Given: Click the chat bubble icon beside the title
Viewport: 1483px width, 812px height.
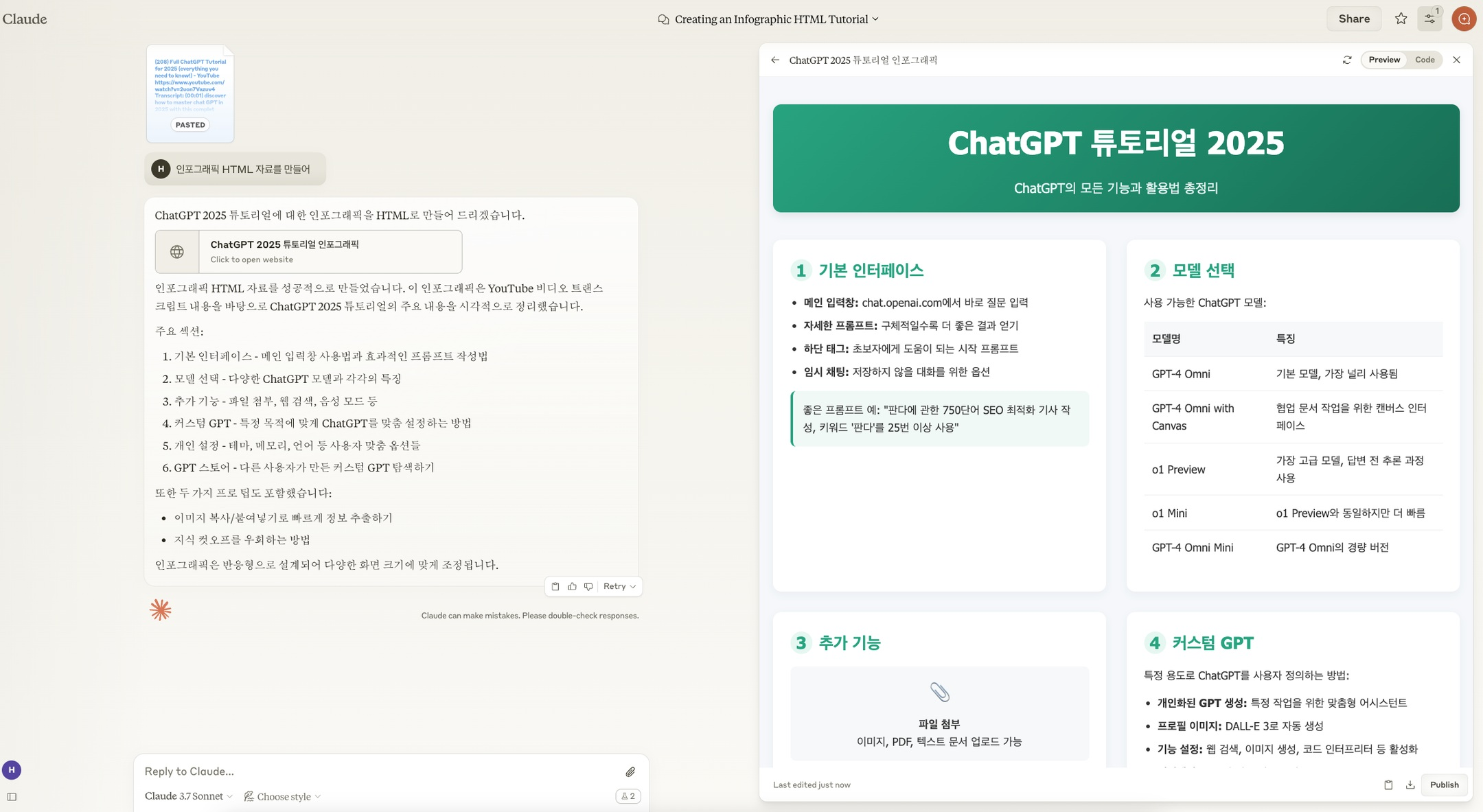Looking at the screenshot, I should [663, 19].
